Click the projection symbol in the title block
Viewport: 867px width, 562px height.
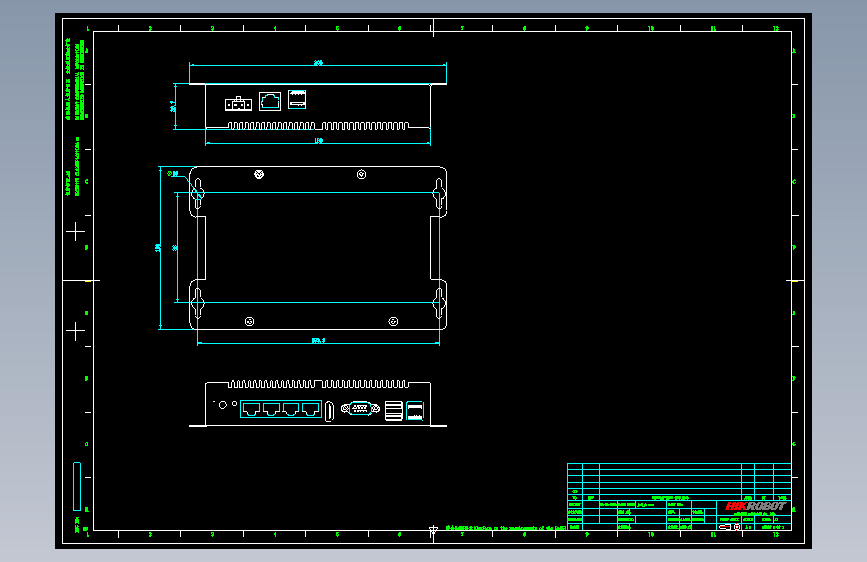click(729, 527)
